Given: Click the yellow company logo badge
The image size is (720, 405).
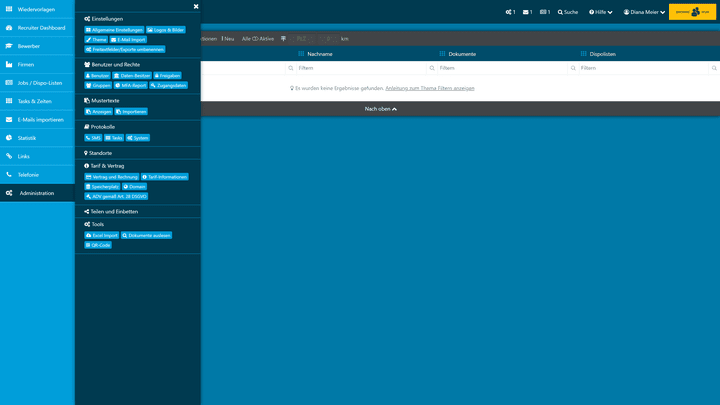Looking at the screenshot, I should (692, 12).
